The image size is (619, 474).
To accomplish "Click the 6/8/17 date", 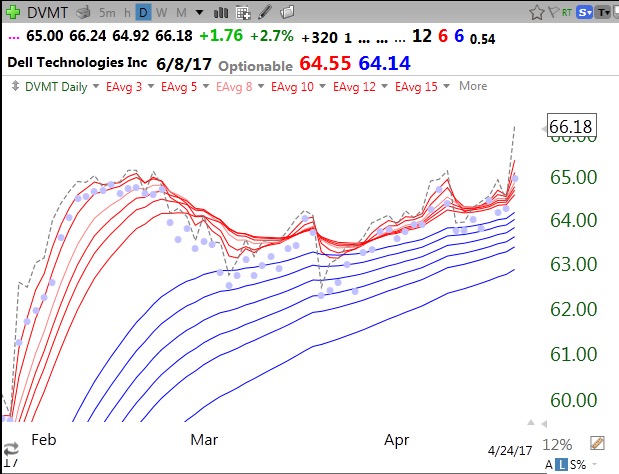I will click(x=184, y=64).
